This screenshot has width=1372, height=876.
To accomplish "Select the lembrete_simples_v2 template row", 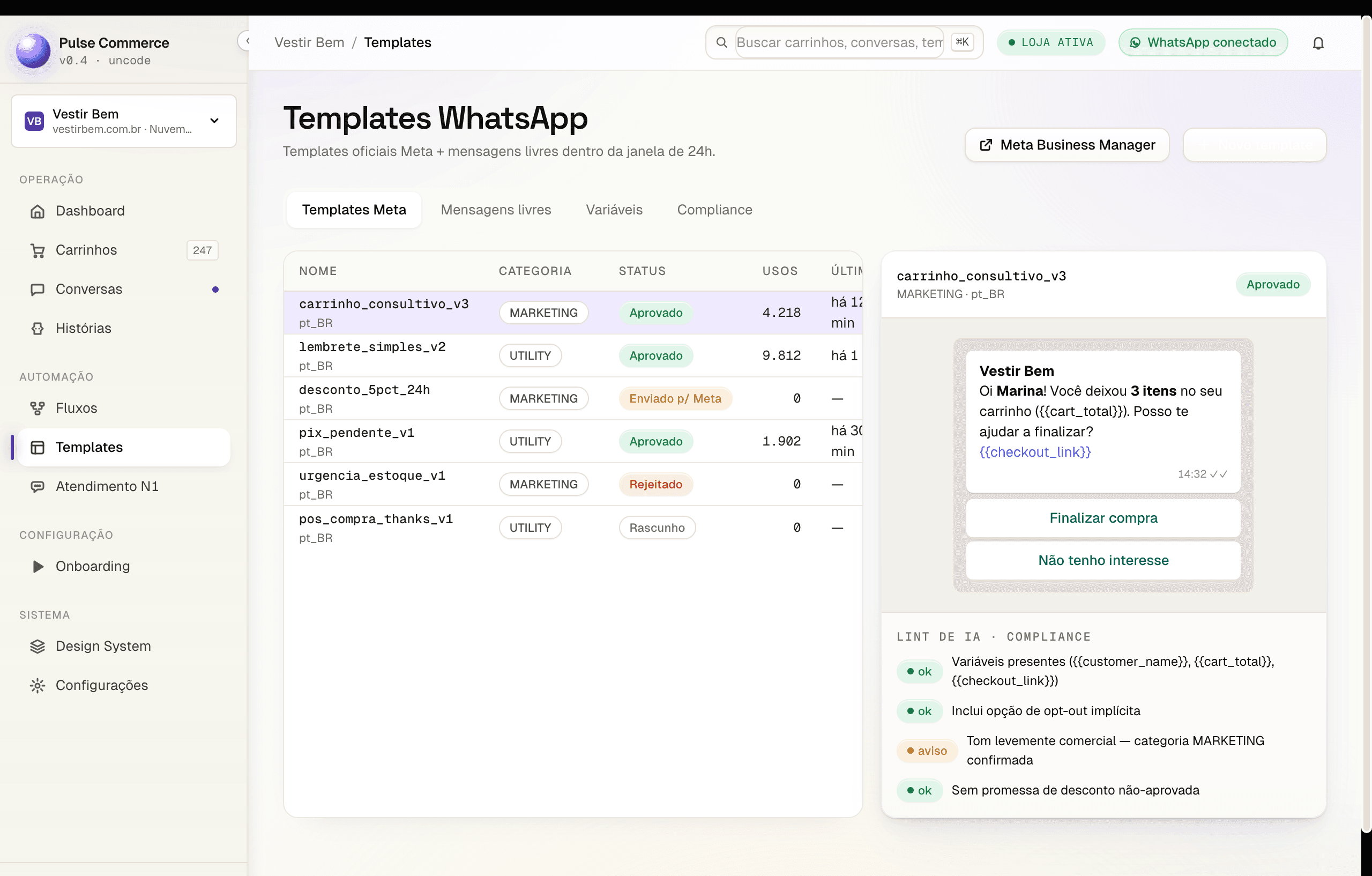I will pyautogui.click(x=572, y=355).
